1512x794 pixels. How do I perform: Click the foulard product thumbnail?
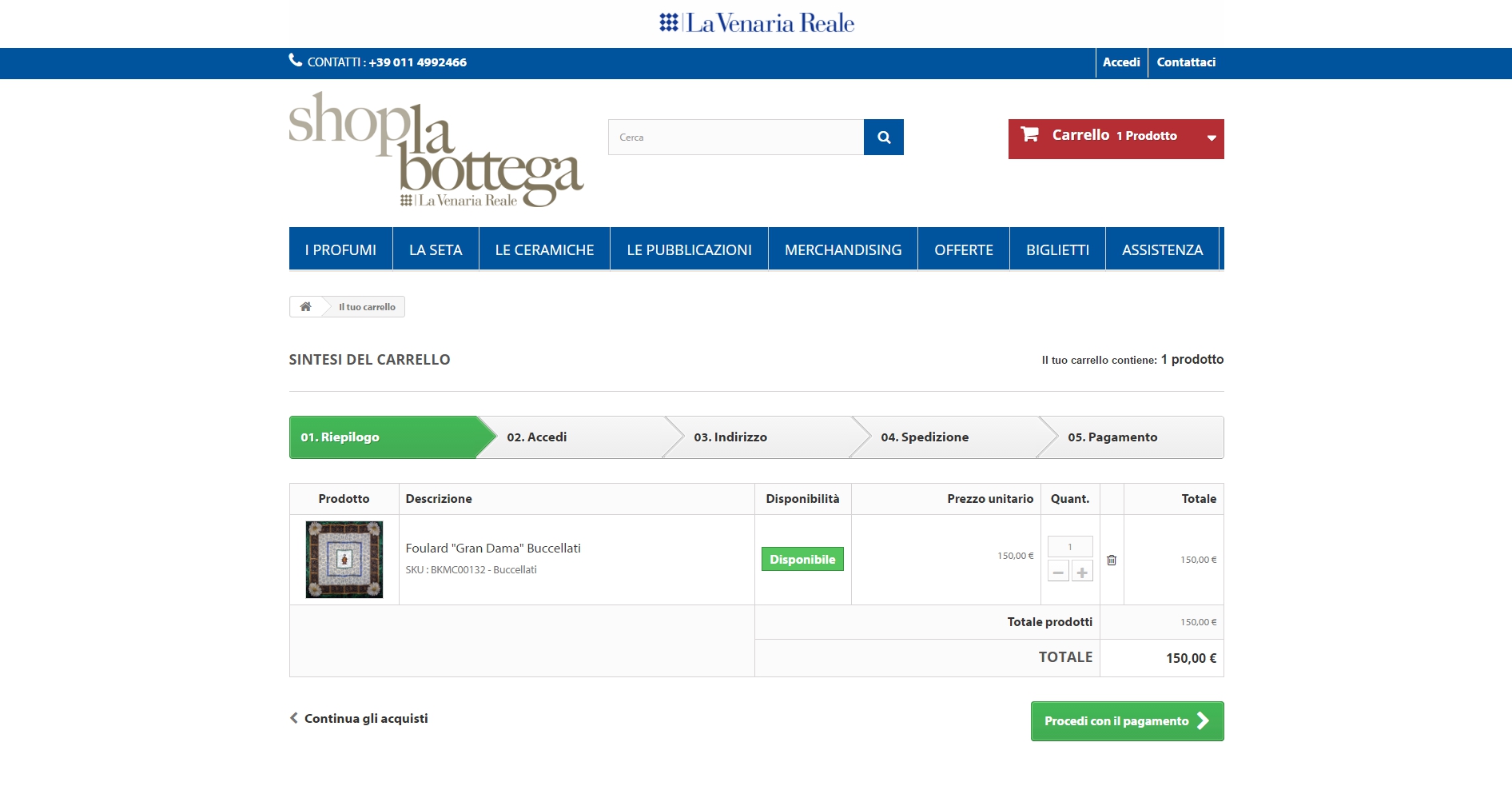point(344,559)
